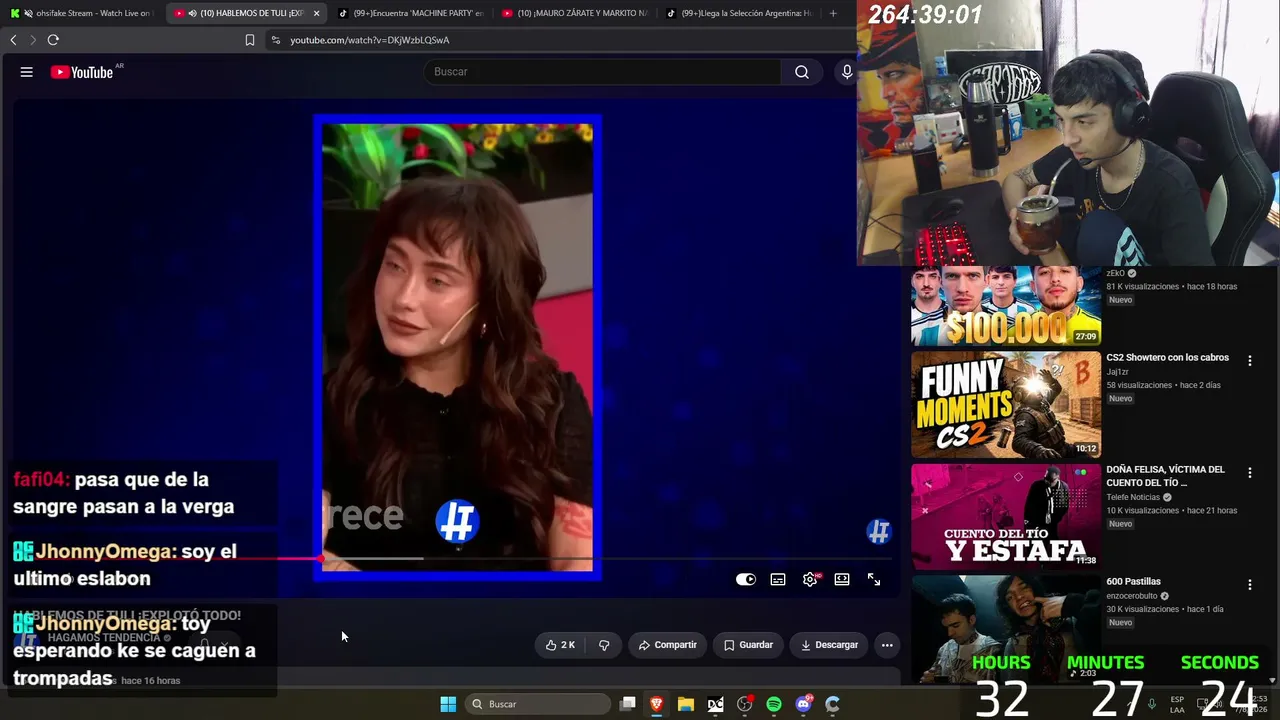Start voice search with the microphone icon

click(x=847, y=72)
